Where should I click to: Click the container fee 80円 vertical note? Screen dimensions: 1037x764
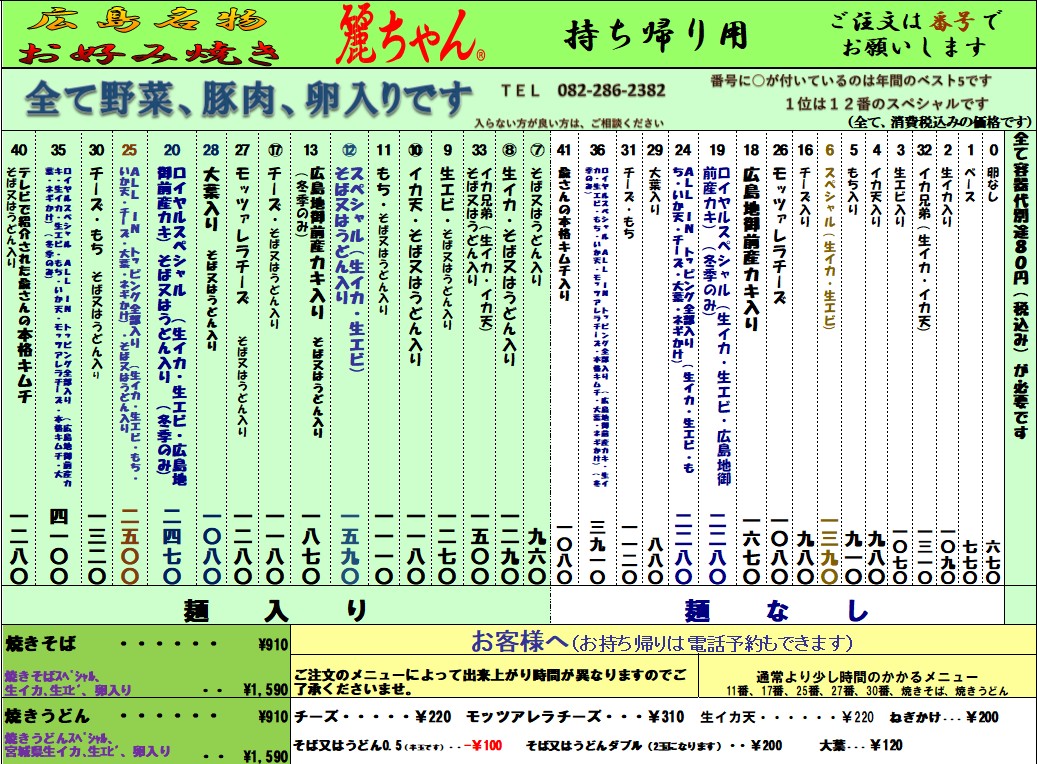(1020, 286)
